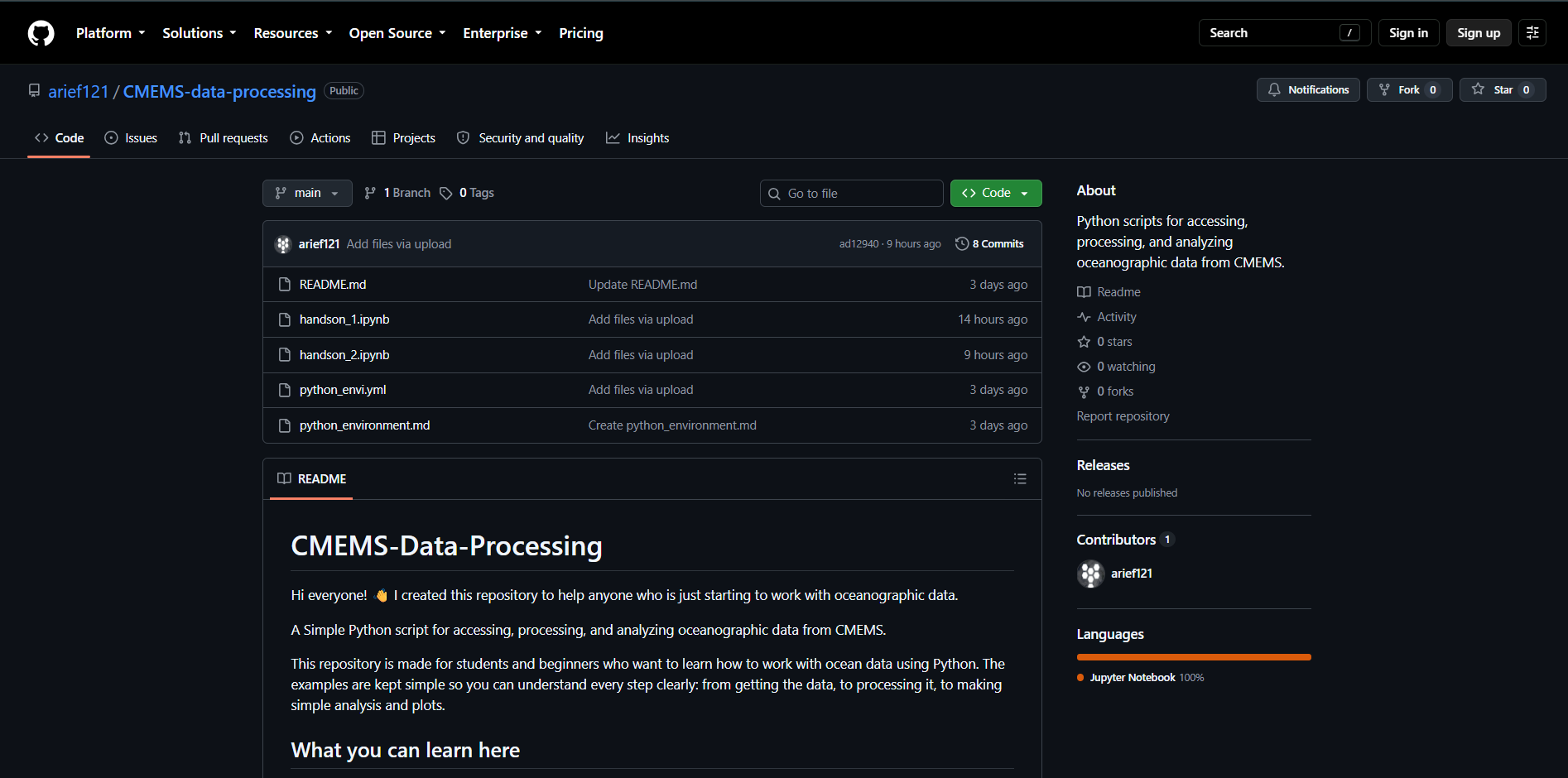Click the branch icon next to 1 Branch
Image resolution: width=1568 pixels, height=778 pixels.
point(370,193)
